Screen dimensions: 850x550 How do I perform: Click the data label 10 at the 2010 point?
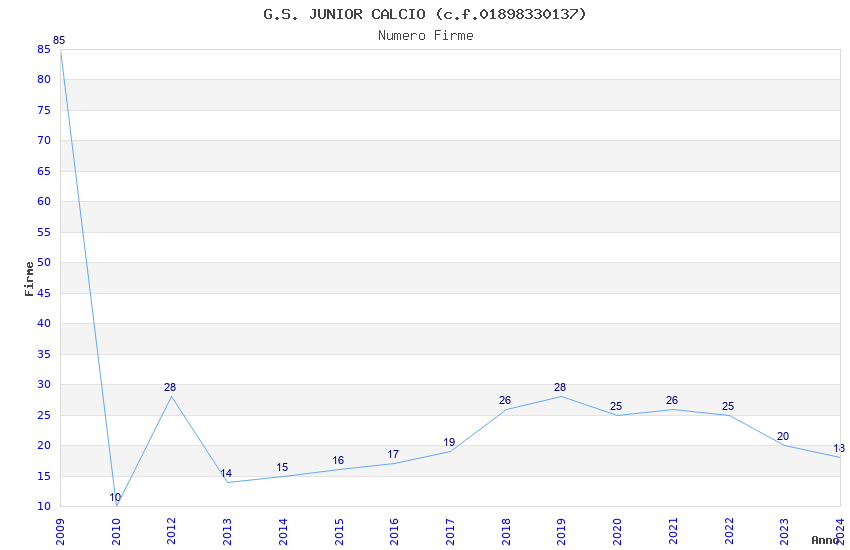point(115,497)
